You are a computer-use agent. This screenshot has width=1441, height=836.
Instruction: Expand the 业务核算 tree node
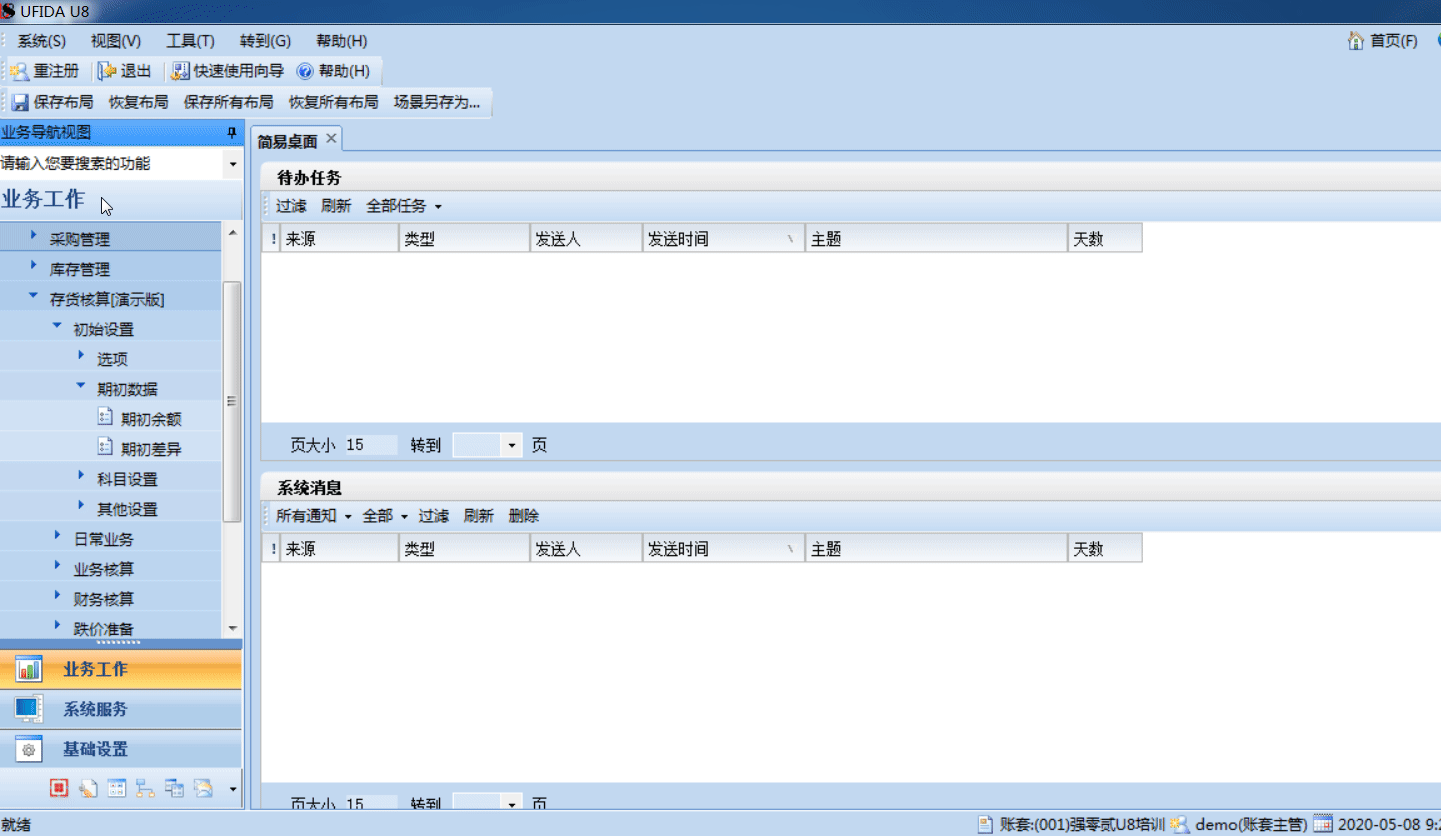point(57,567)
